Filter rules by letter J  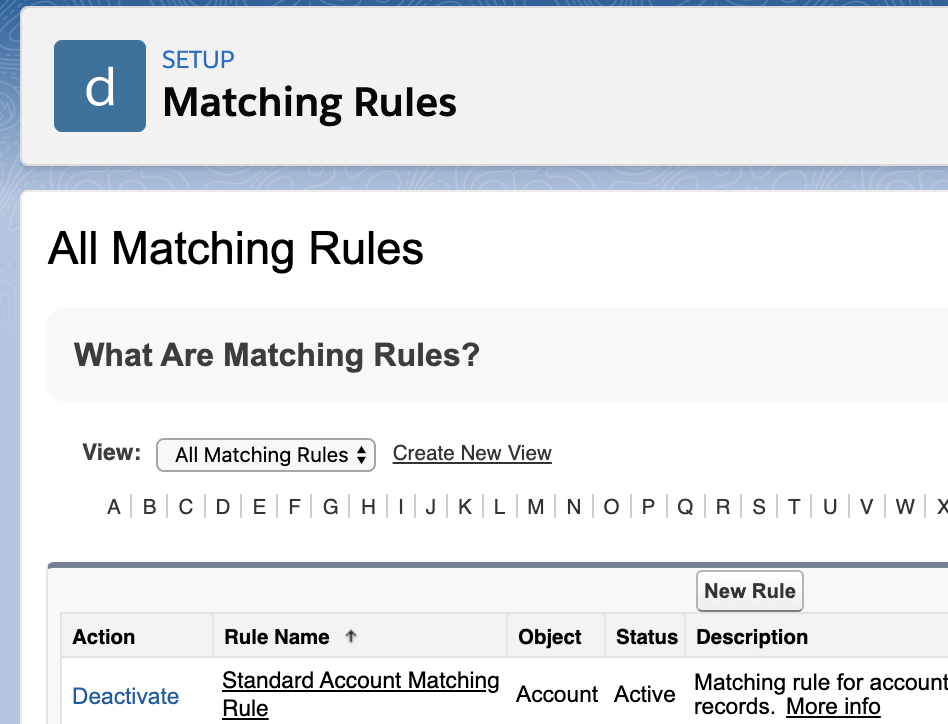pyautogui.click(x=430, y=507)
